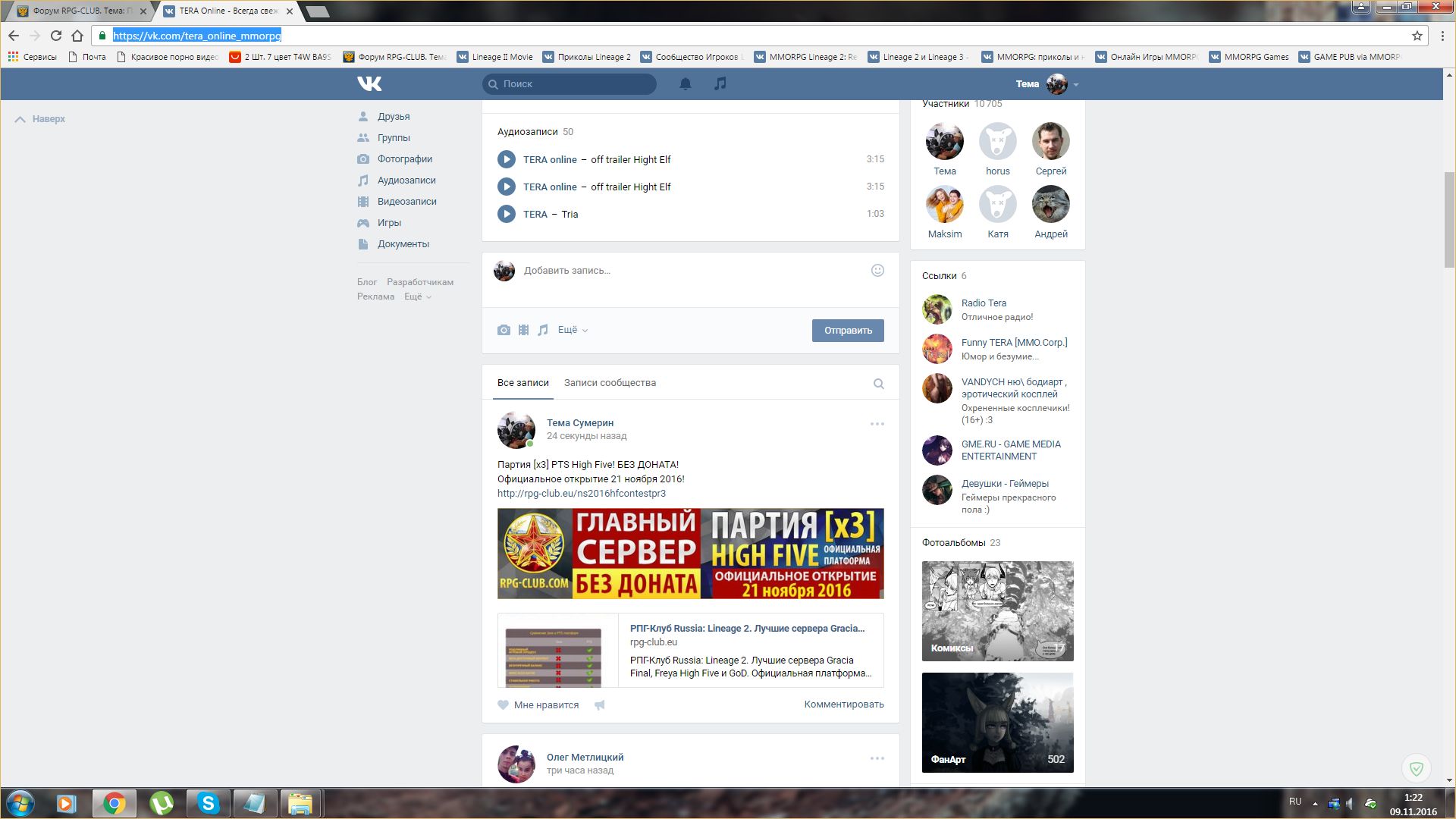The height and width of the screenshot is (819, 1456).
Task: Play the TERA – Tria track
Action: pos(507,214)
